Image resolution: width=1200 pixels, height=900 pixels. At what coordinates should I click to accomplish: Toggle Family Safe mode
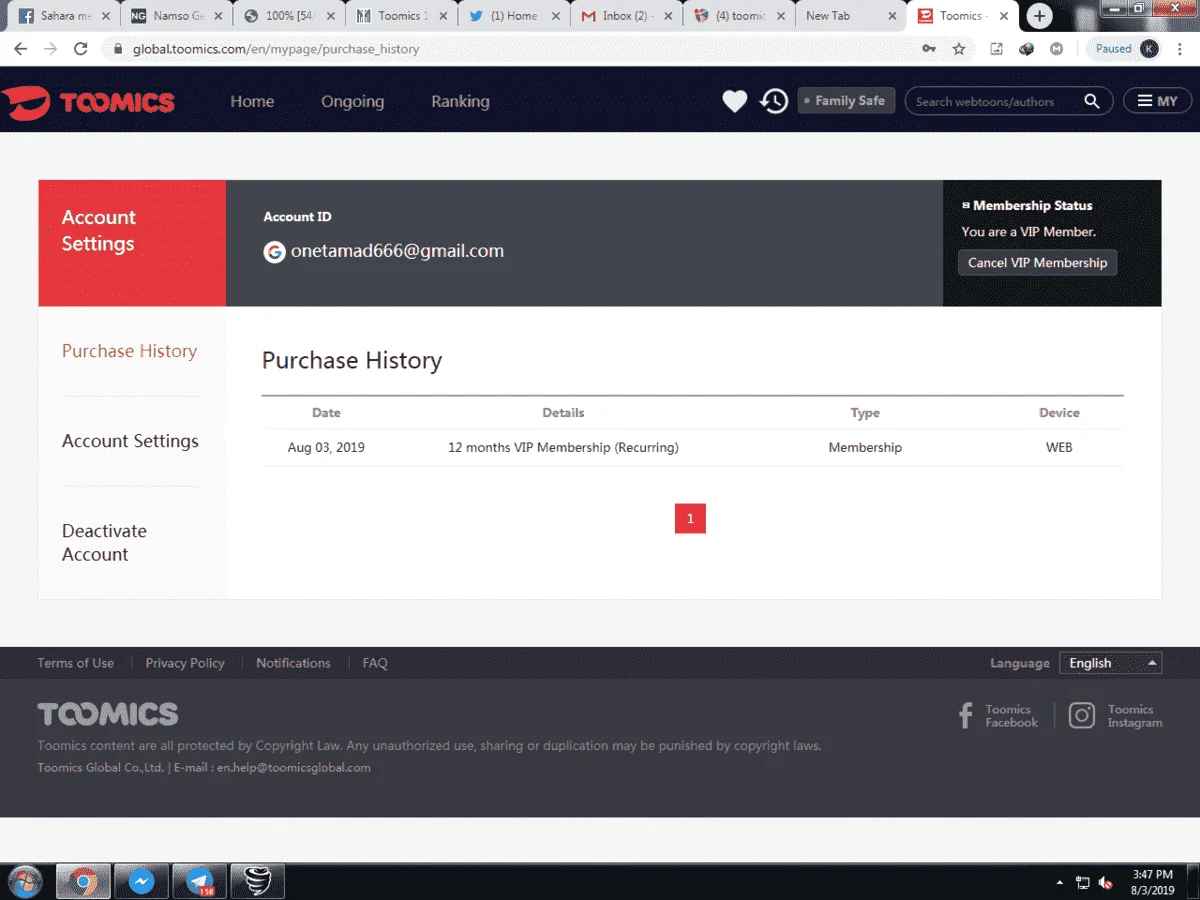click(846, 101)
